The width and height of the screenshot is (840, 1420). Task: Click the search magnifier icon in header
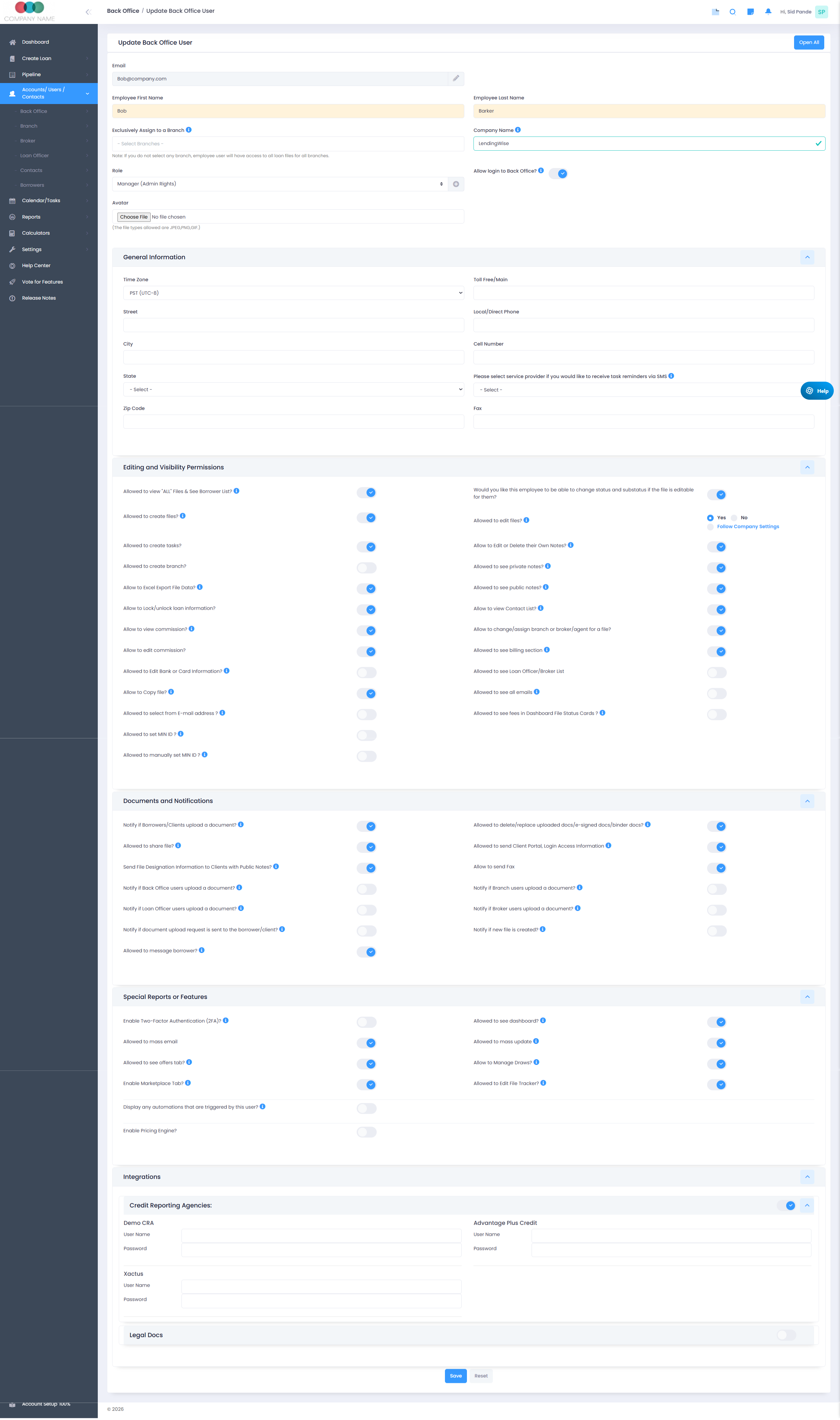[732, 12]
